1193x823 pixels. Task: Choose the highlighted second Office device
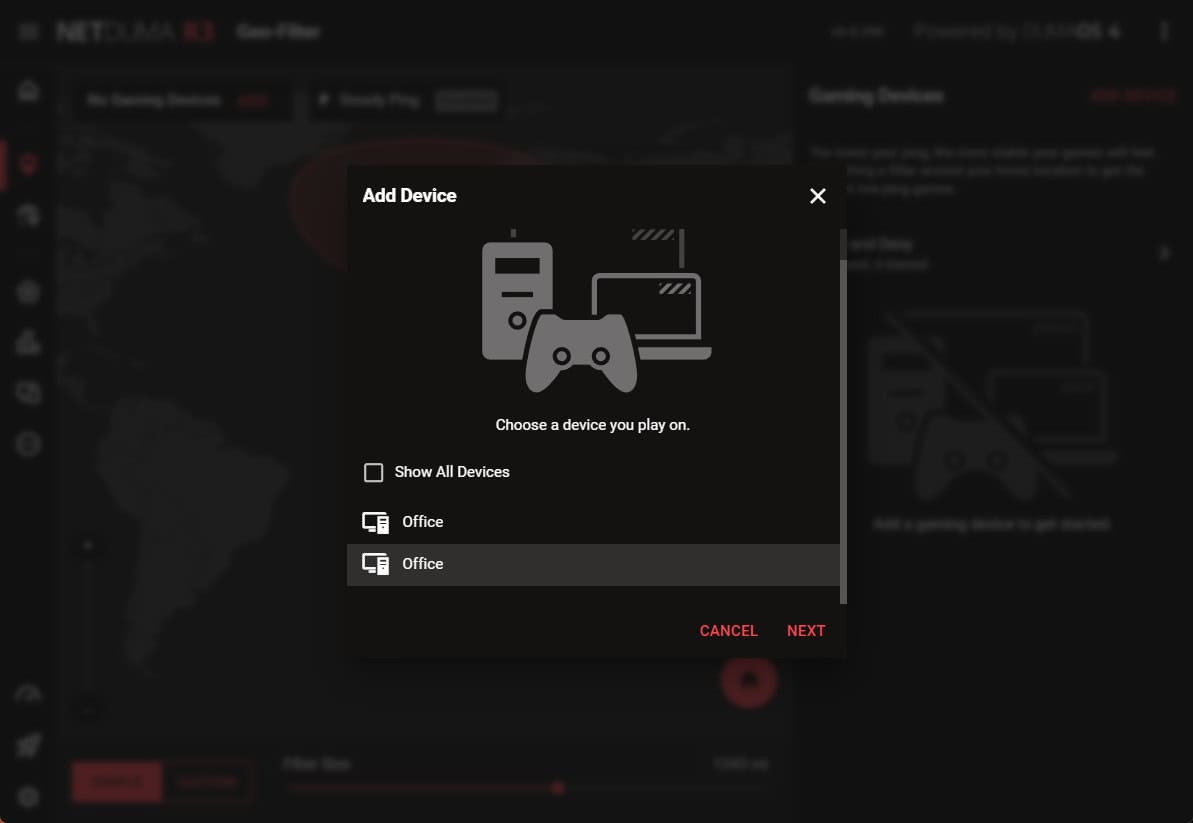[423, 564]
